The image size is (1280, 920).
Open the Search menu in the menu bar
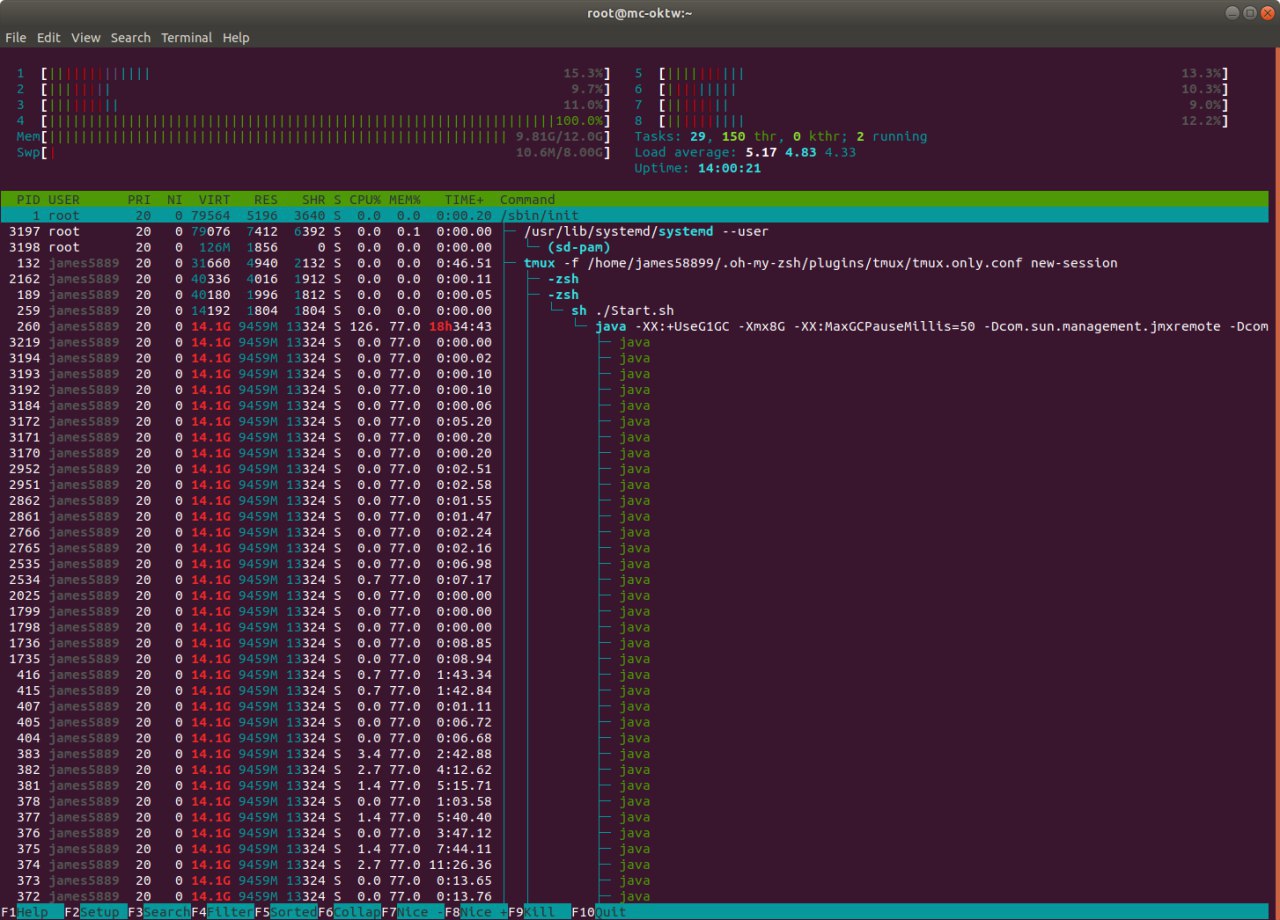[x=130, y=37]
